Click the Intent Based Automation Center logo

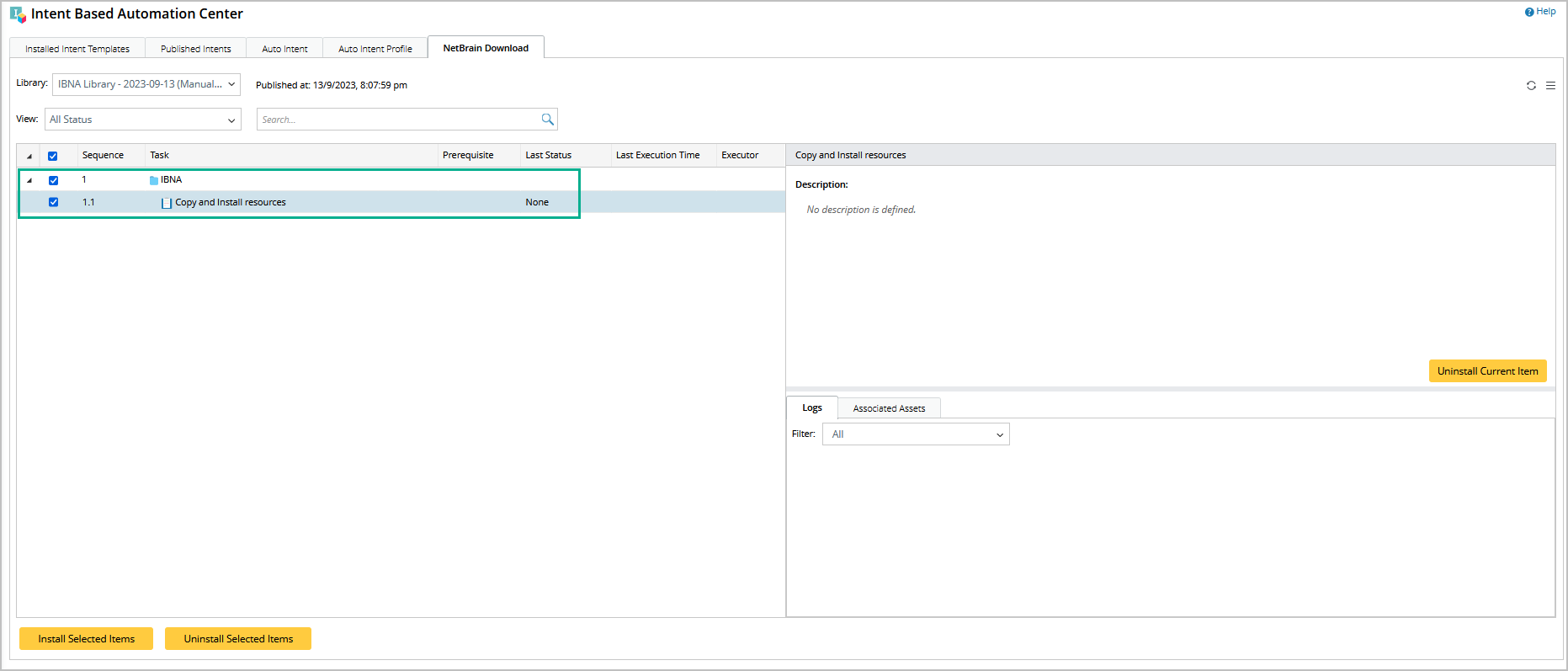pos(18,14)
